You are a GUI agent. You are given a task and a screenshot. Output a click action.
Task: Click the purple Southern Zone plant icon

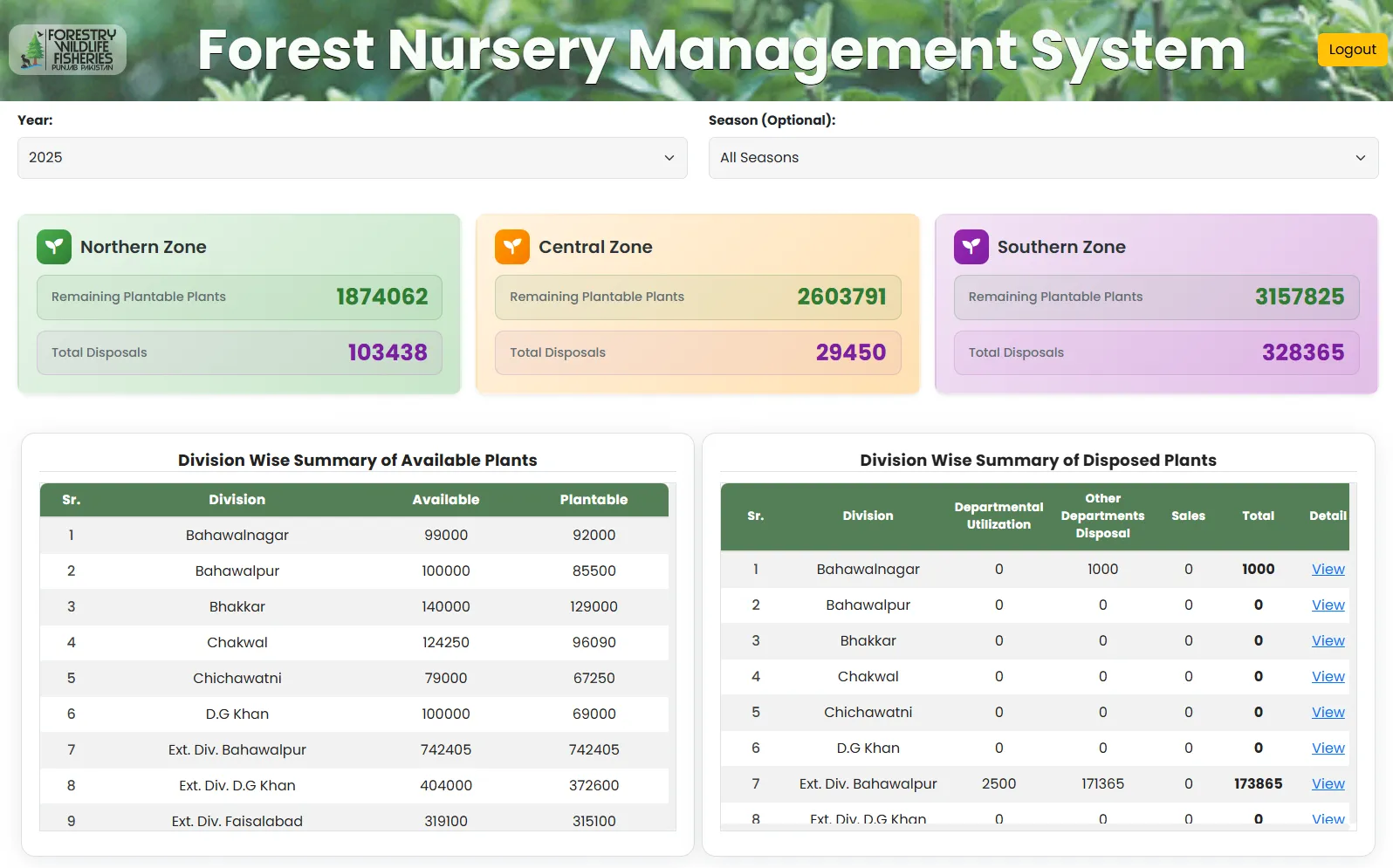[971, 247]
